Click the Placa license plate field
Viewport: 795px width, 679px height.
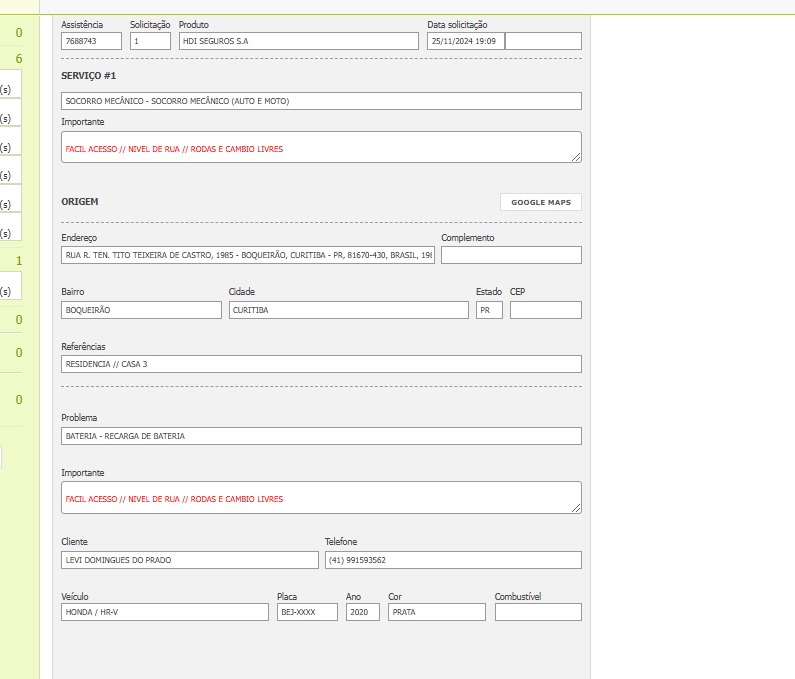pyautogui.click(x=307, y=612)
